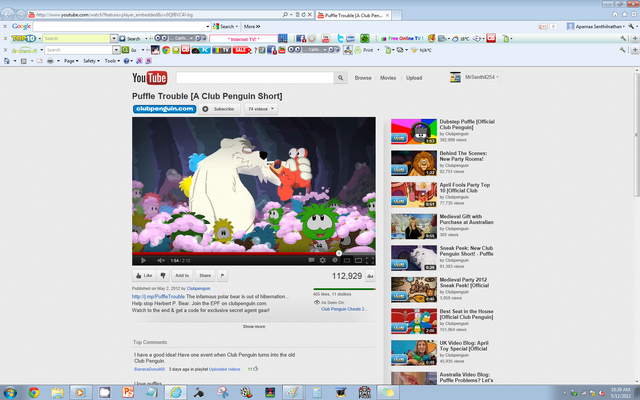Click the Share button

[x=205, y=276]
